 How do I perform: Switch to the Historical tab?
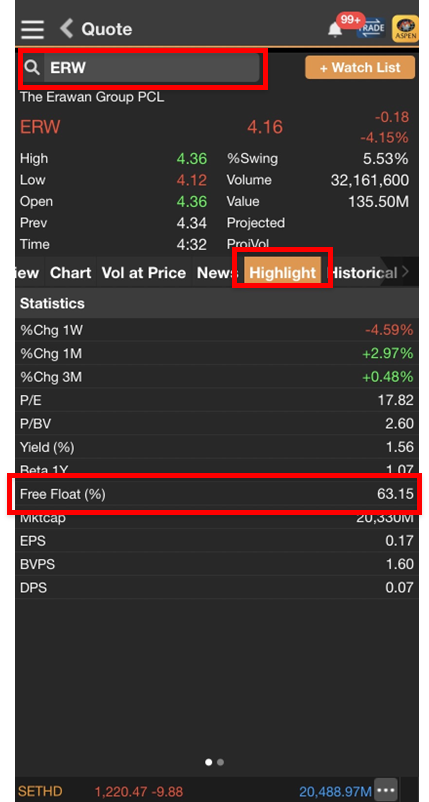click(361, 273)
